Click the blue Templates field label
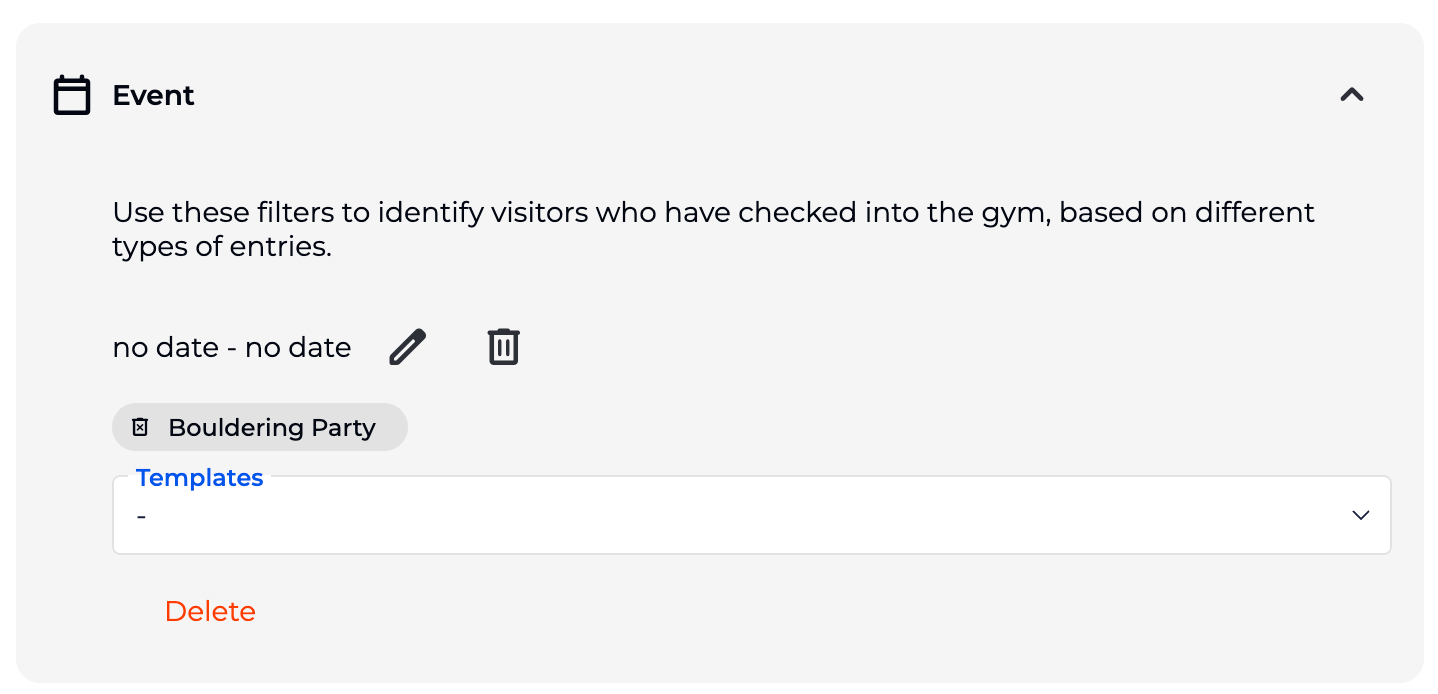The image size is (1438, 694). [x=199, y=478]
